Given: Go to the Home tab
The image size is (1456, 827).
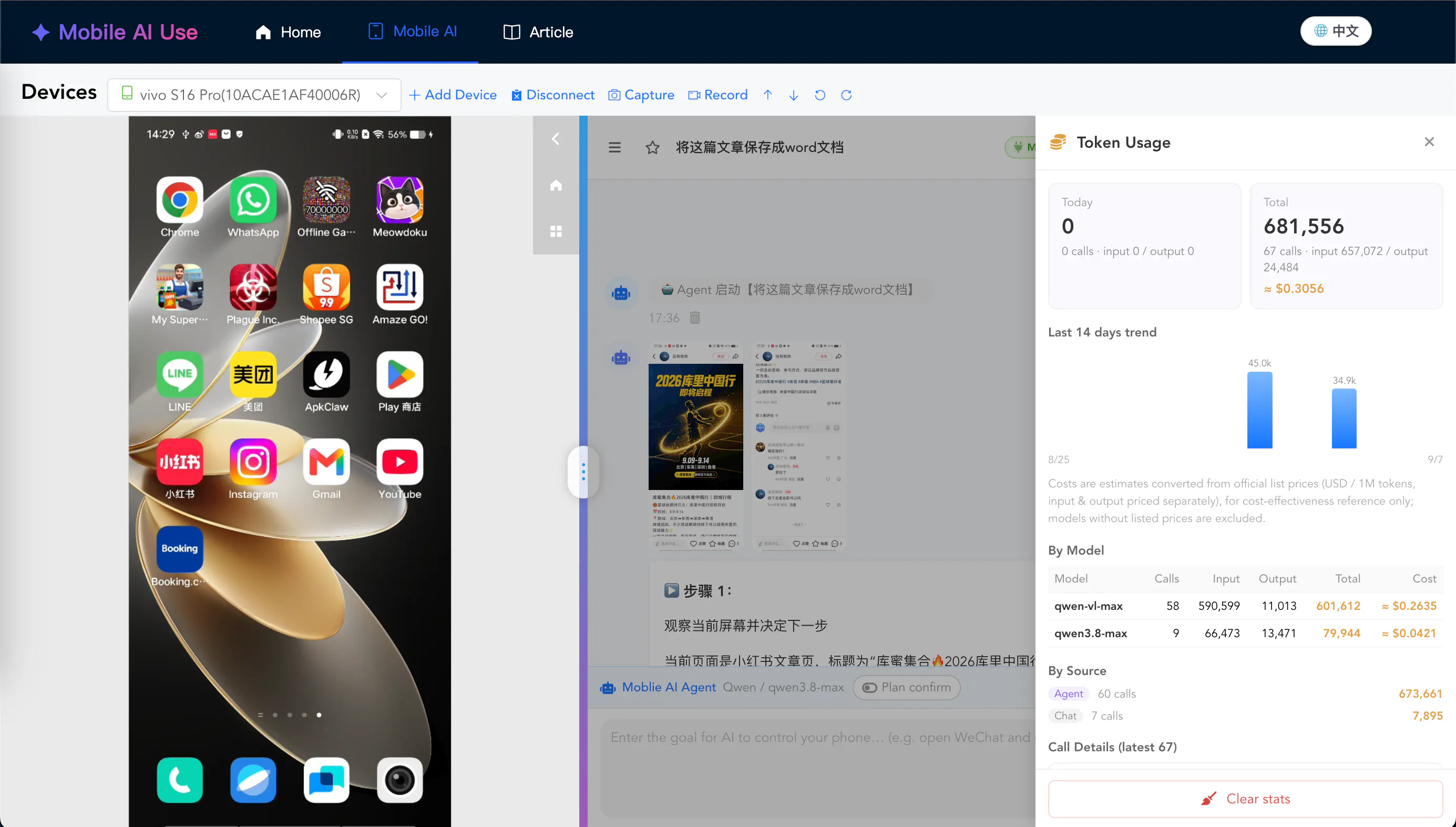Looking at the screenshot, I should coord(288,32).
